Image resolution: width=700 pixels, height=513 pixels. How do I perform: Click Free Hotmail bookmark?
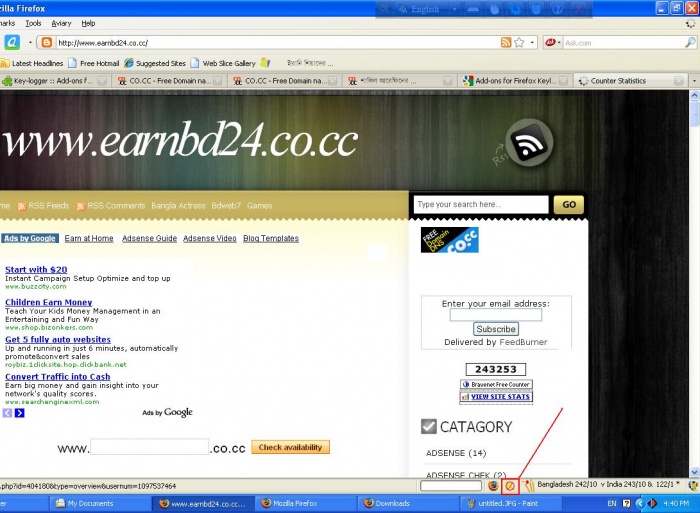click(94, 63)
